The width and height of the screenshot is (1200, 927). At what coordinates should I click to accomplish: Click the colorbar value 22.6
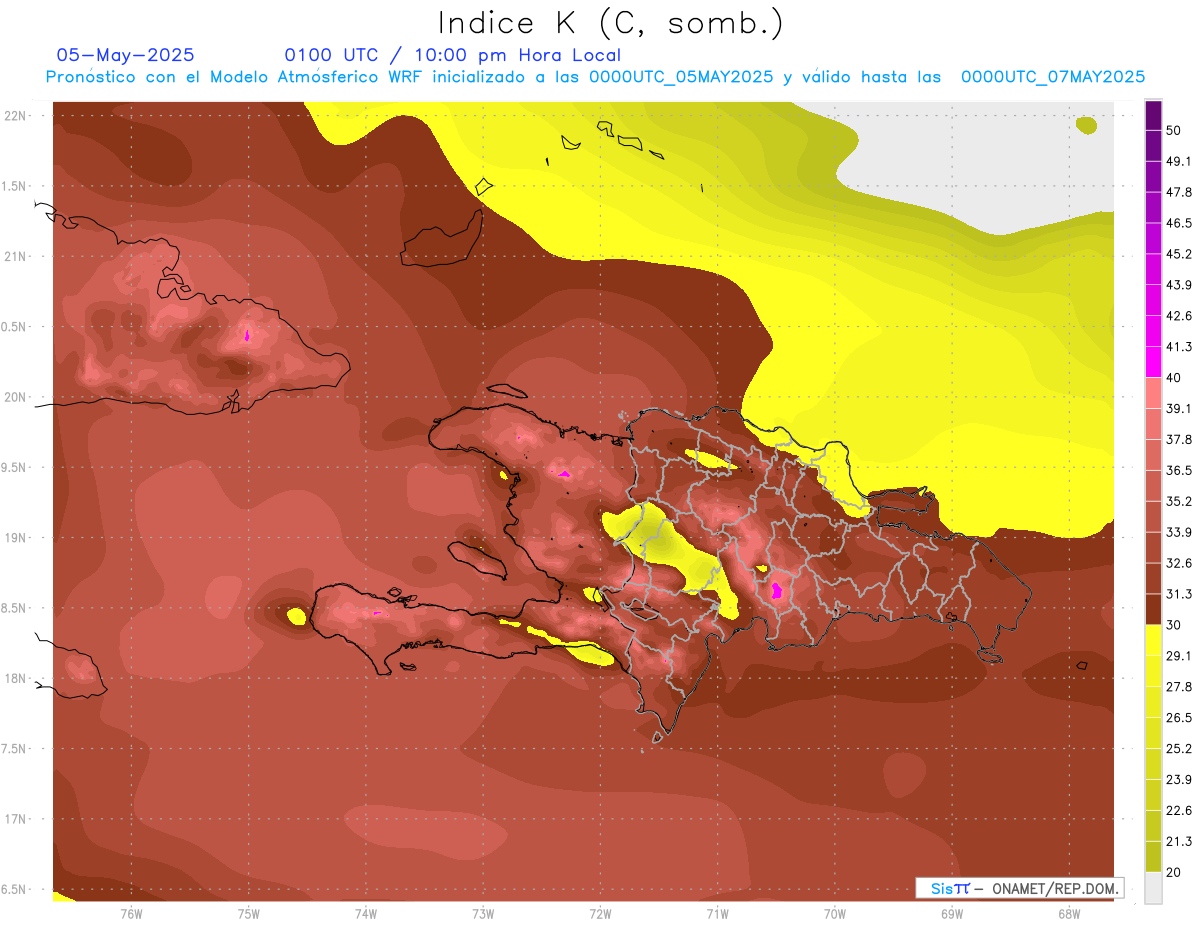(1180, 811)
